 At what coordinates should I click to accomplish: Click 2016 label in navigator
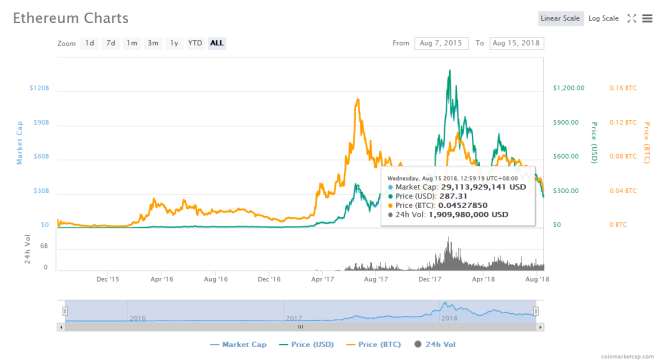pos(138,318)
